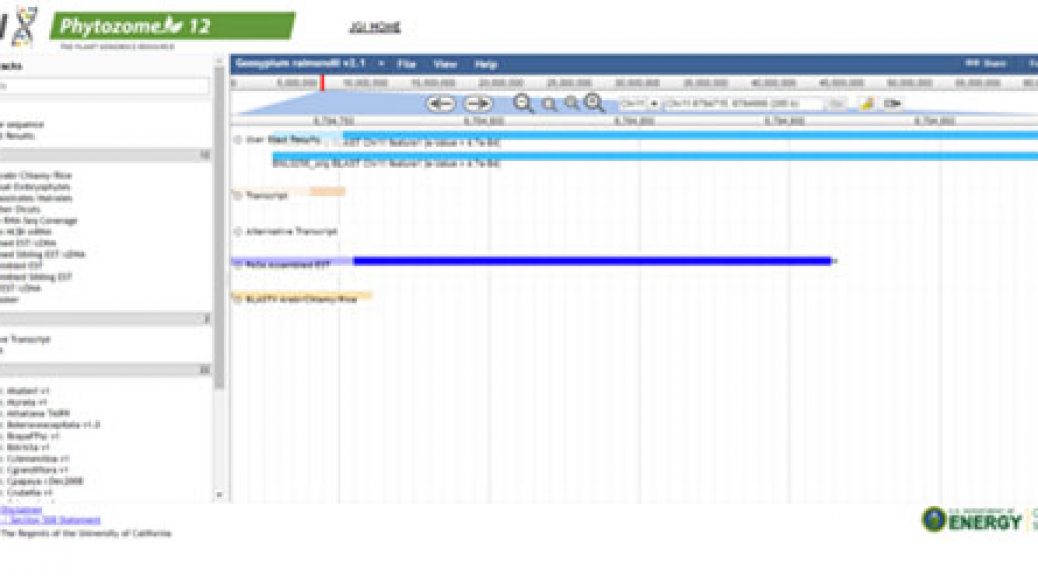
Task: Click the icon right of the highlighter
Action: point(892,103)
